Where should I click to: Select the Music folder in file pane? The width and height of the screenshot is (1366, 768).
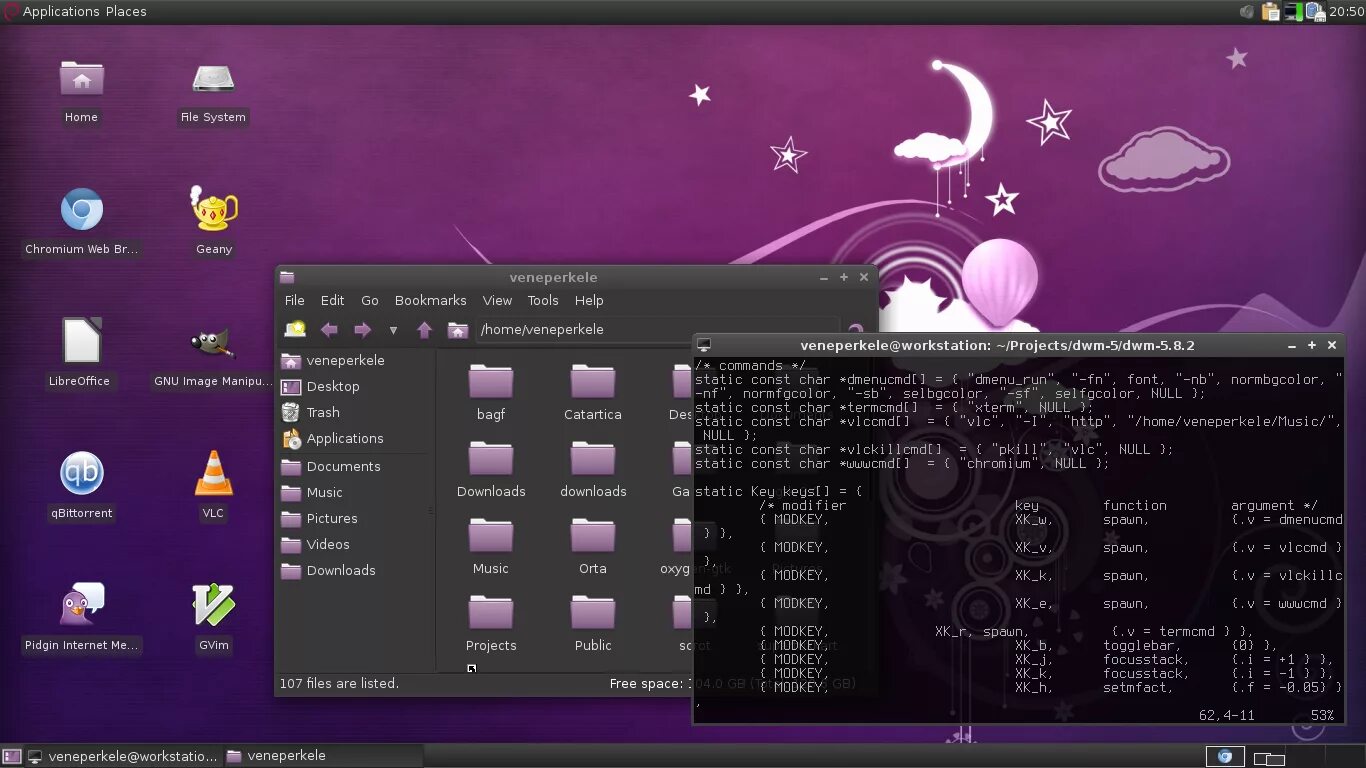[x=491, y=545]
